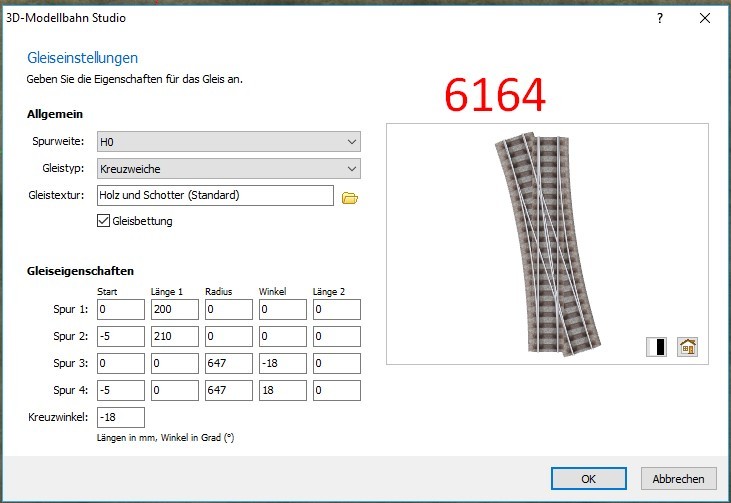Open the Gleistextur folder browse icon
The height and width of the screenshot is (503, 731).
click(x=349, y=198)
